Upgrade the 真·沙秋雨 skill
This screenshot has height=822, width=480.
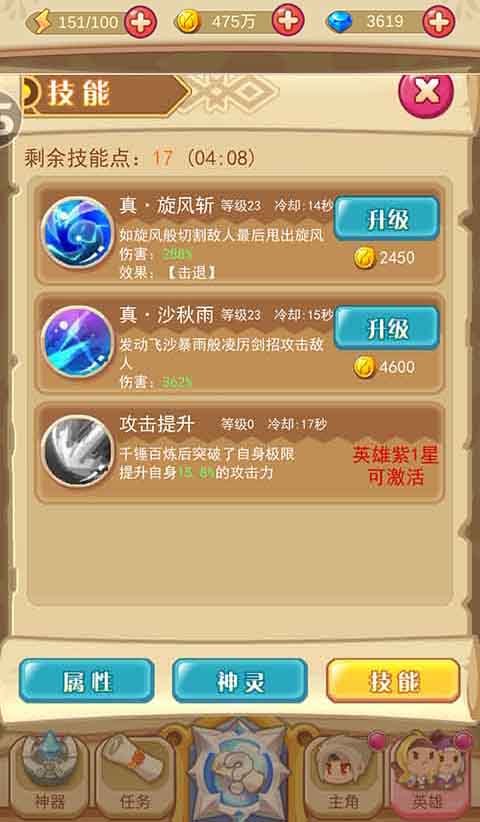point(387,328)
